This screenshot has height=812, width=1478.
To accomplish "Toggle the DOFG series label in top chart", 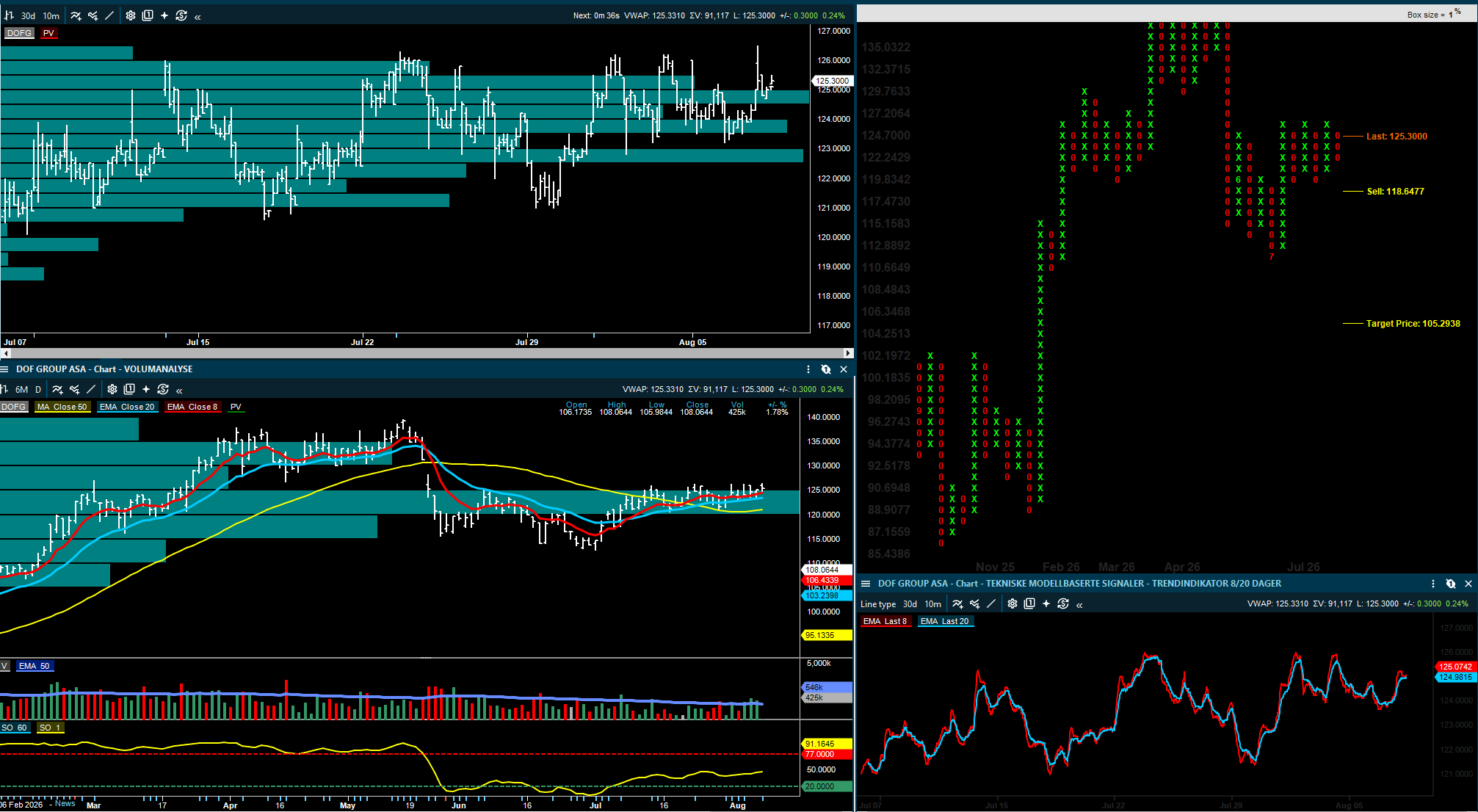I will pos(19,33).
